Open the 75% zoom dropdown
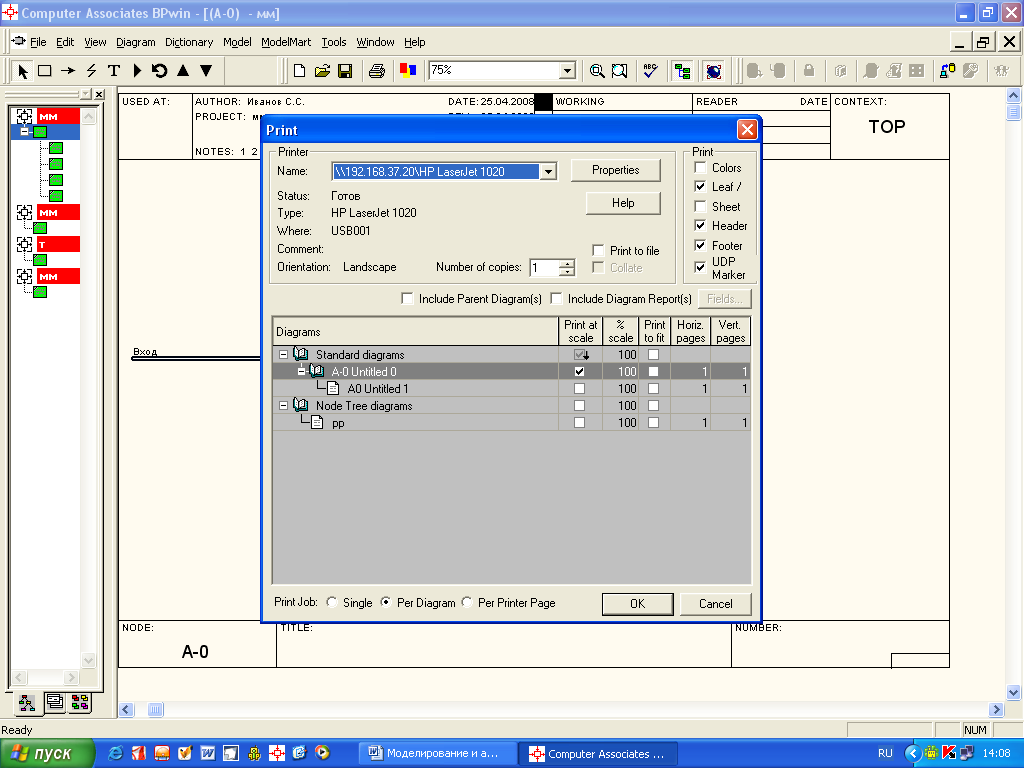The height and width of the screenshot is (768, 1024). pos(567,71)
